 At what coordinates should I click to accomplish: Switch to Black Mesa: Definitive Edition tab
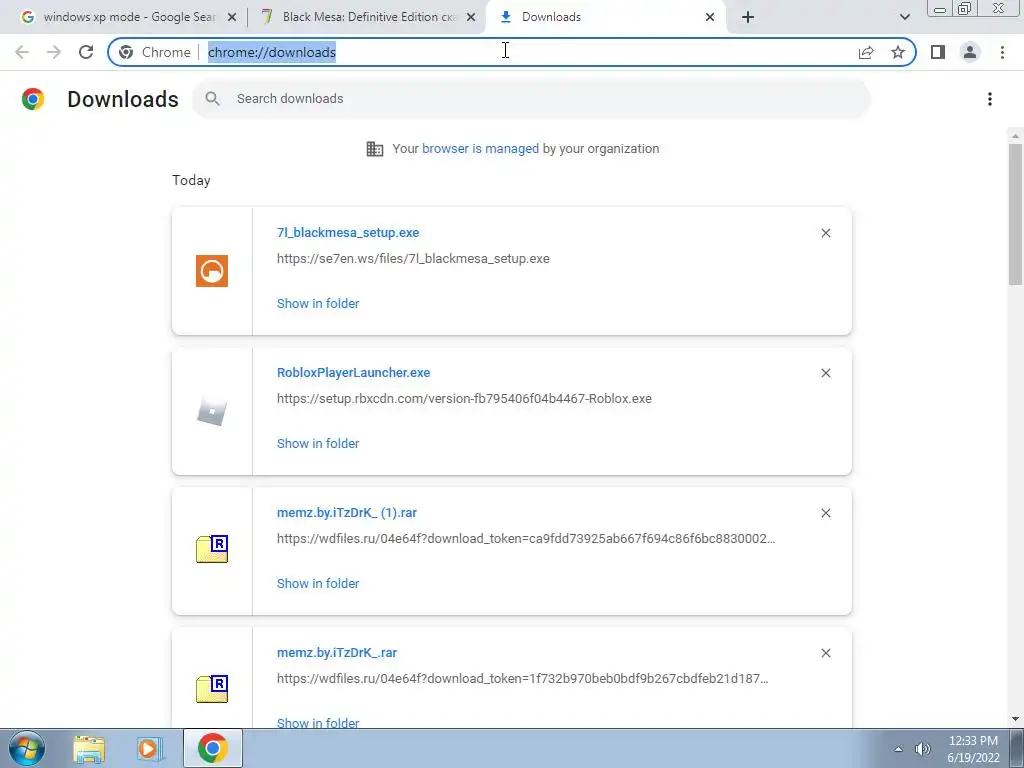366,17
